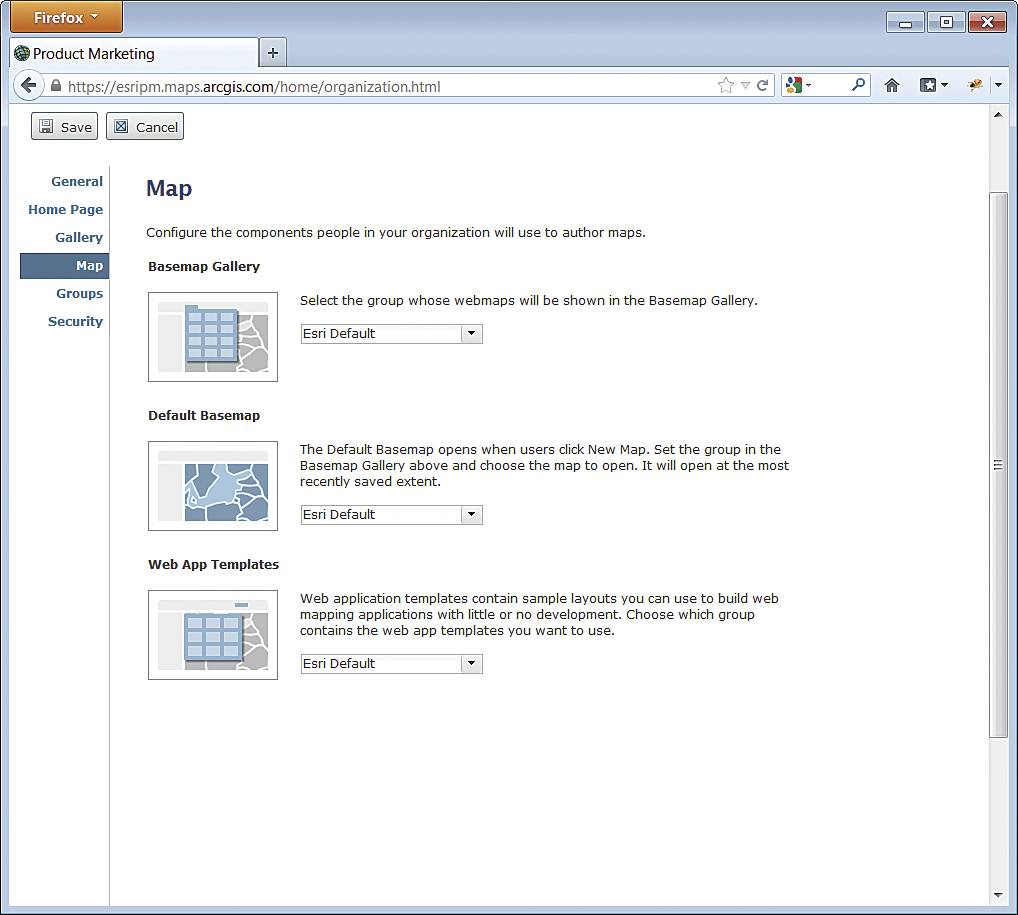Open the Web App Templates group dropdown
The height and width of the screenshot is (915, 1018).
point(391,664)
